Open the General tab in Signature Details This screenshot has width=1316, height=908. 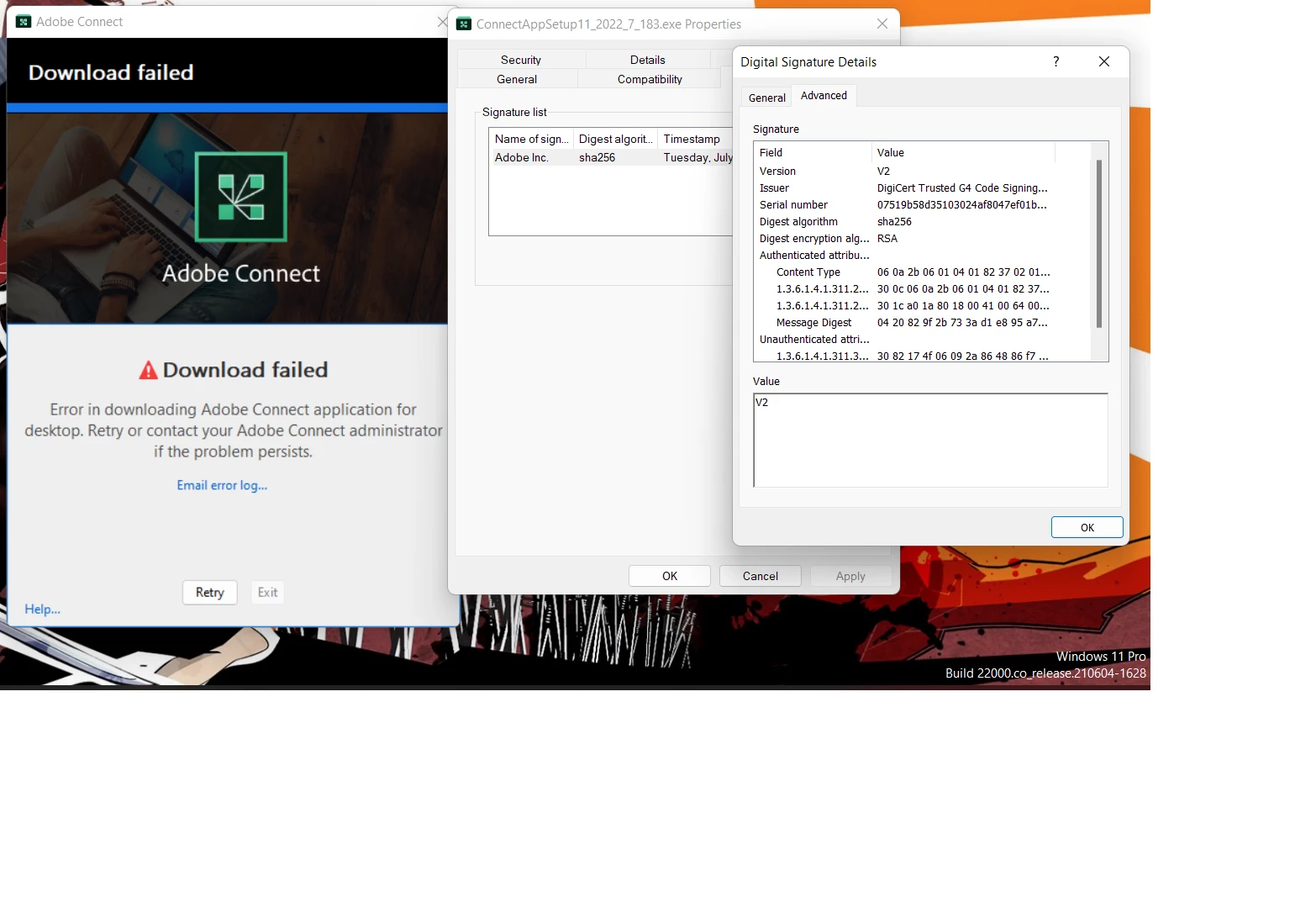767,98
